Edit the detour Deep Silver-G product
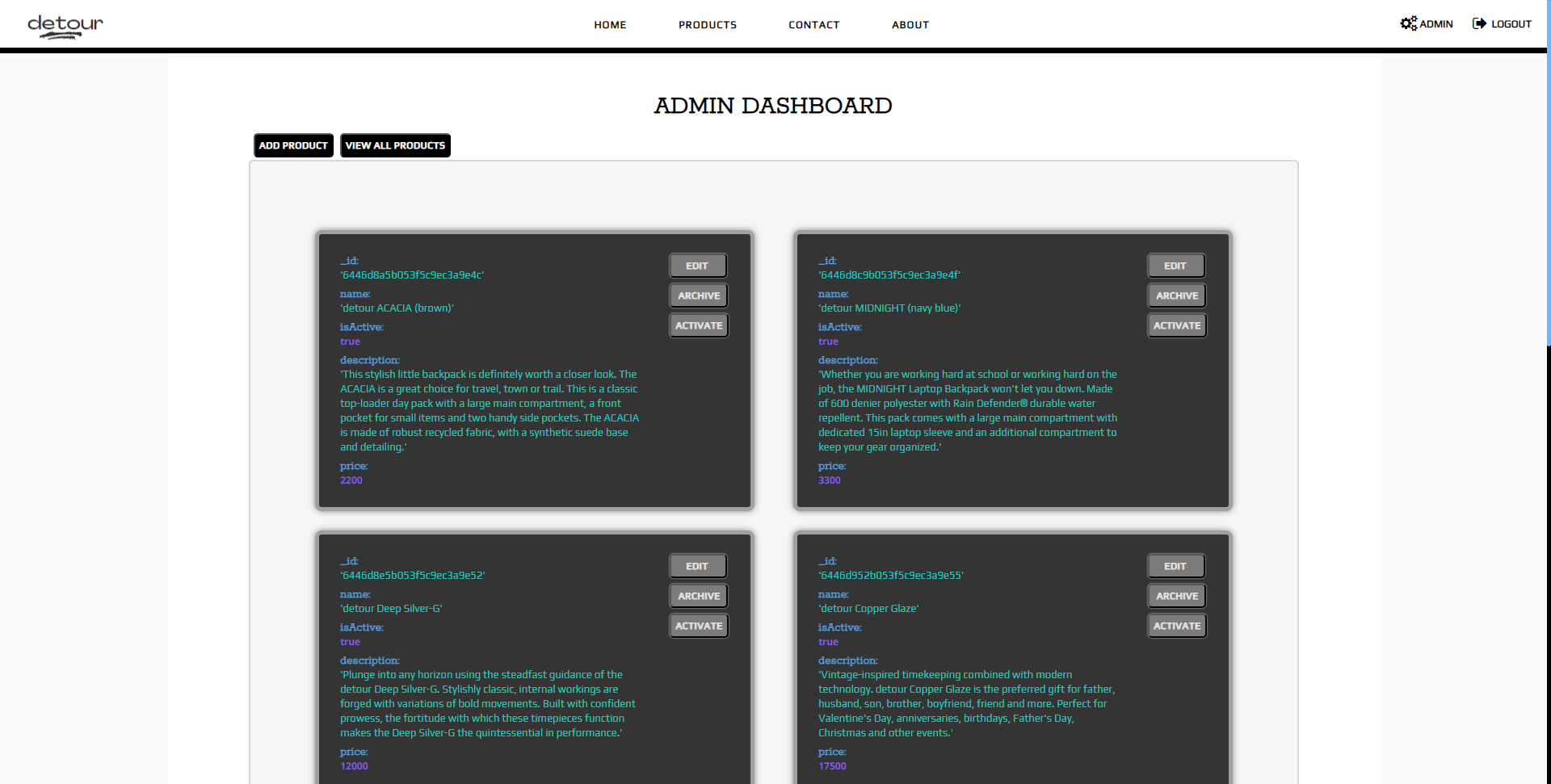Image resolution: width=1551 pixels, height=784 pixels. pos(698,566)
